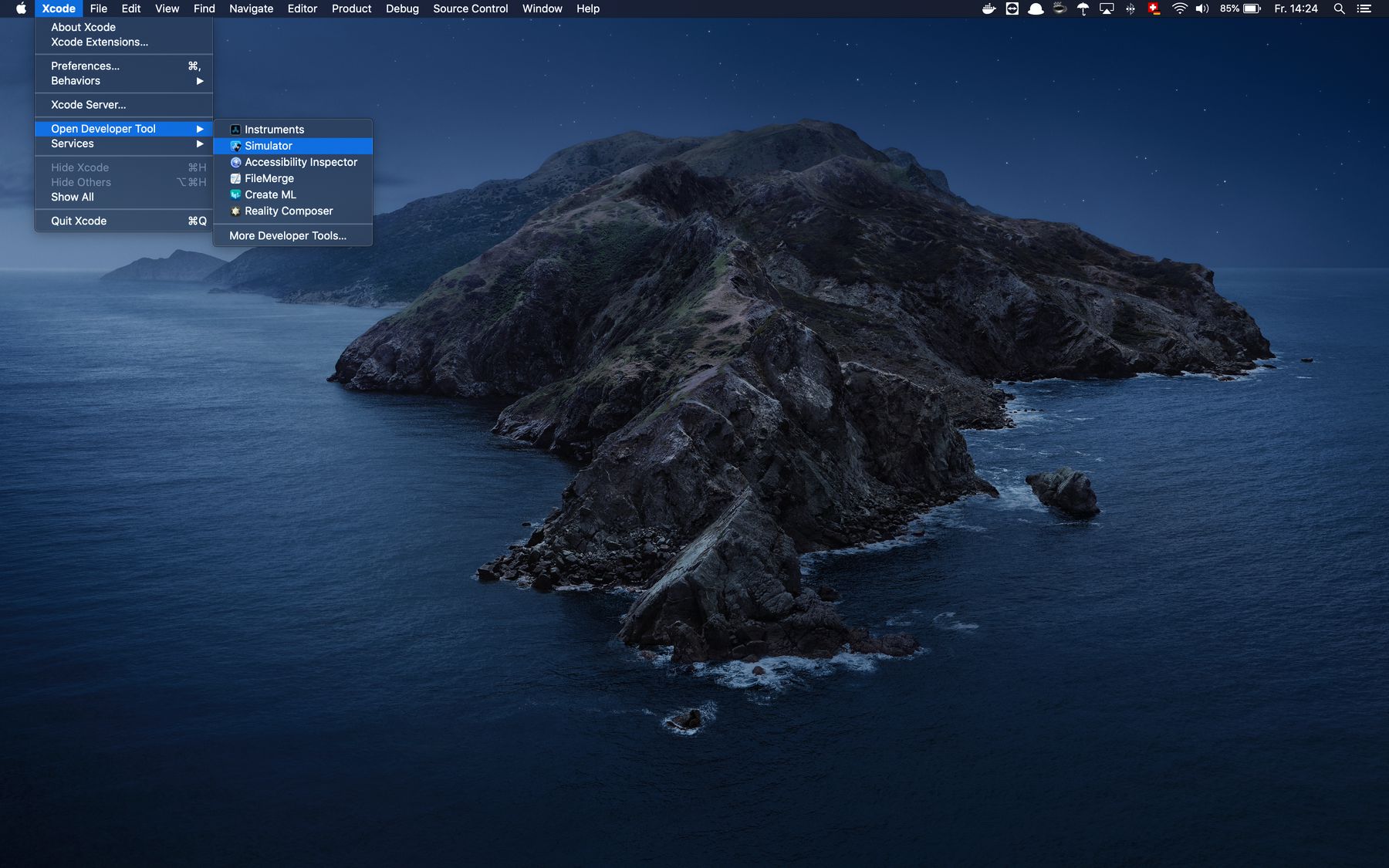Choose About Xcode

click(x=123, y=27)
